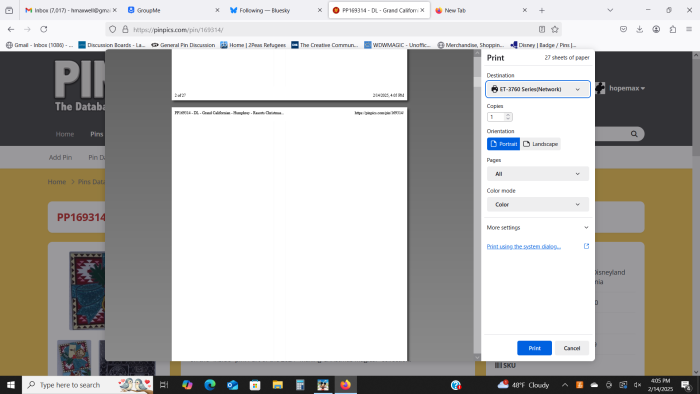
Task: Click the Firefox icon on the taskbar
Action: (x=346, y=385)
